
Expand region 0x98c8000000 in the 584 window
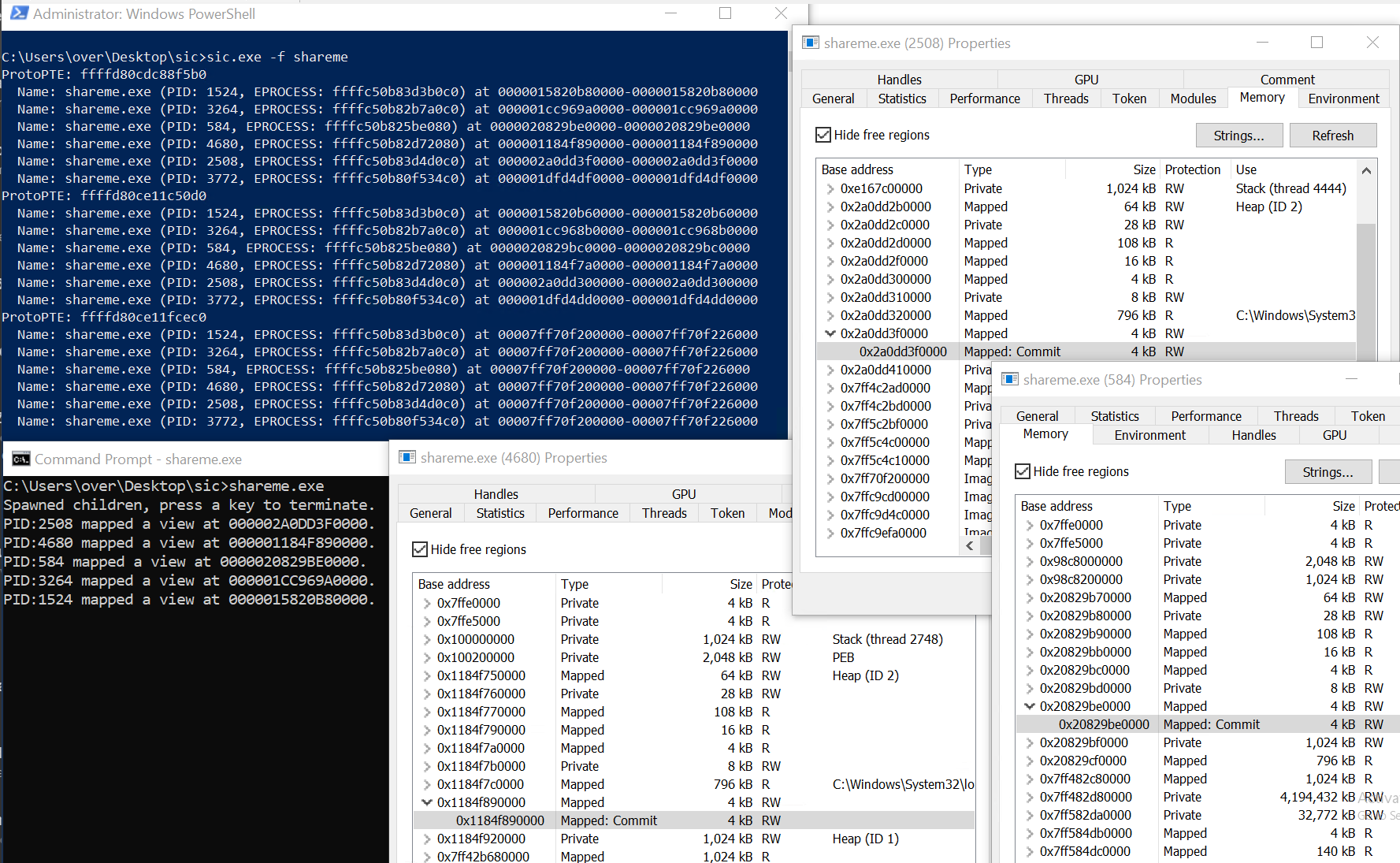(x=1029, y=561)
